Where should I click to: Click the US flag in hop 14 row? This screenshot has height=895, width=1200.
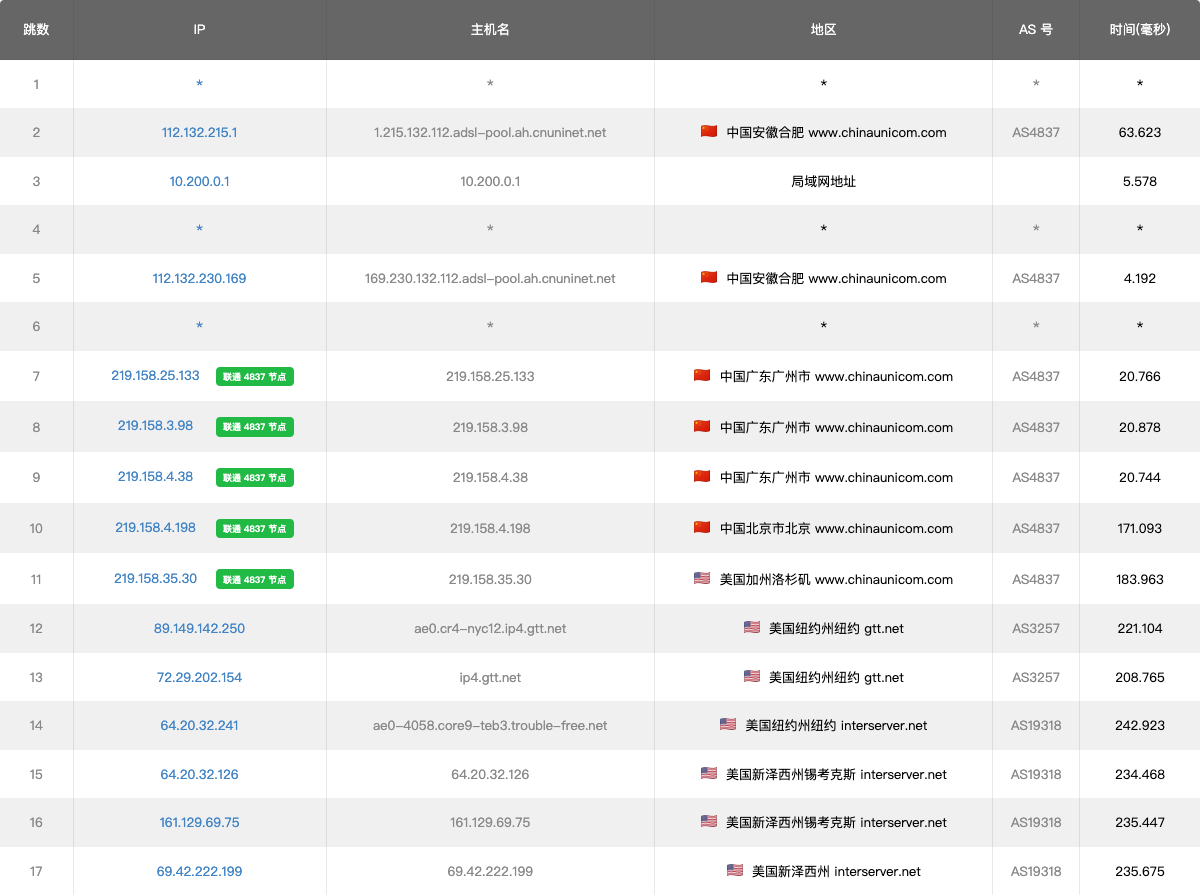(x=728, y=724)
